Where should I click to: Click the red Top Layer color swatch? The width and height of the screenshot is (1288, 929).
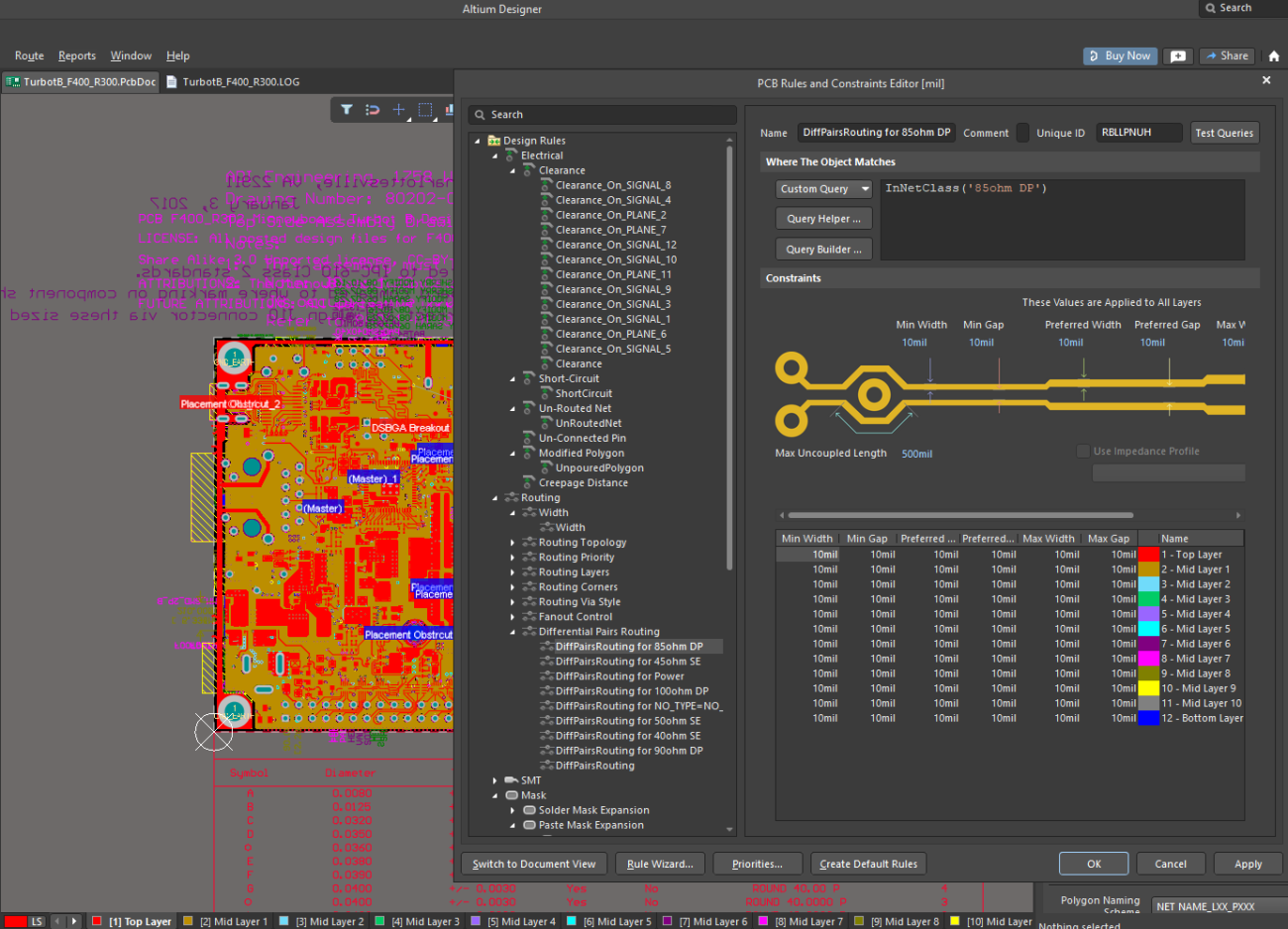point(1148,555)
